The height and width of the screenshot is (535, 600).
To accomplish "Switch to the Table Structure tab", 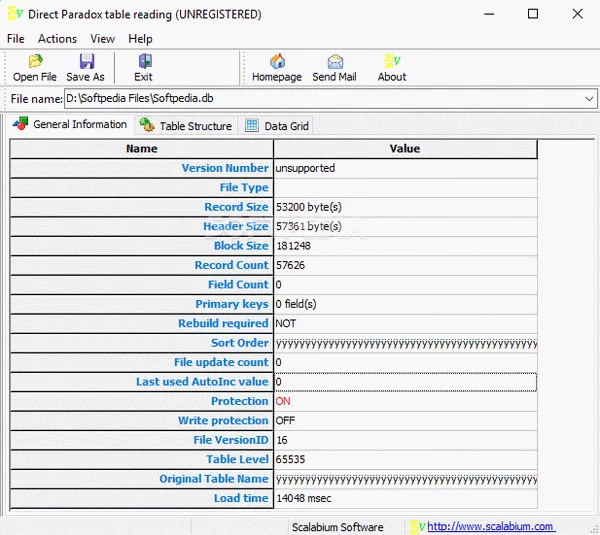I will (187, 126).
